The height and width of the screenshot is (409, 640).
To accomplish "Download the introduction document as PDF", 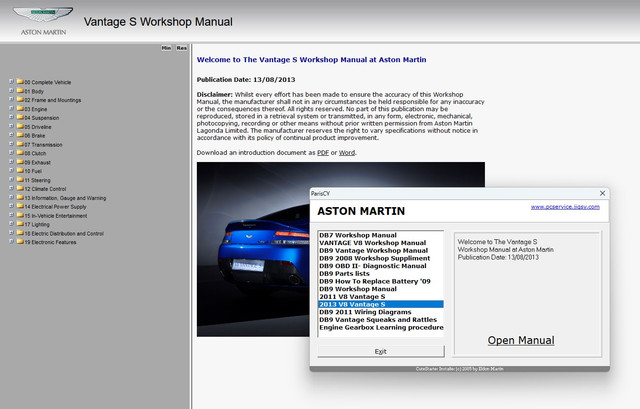I will pyautogui.click(x=323, y=153).
